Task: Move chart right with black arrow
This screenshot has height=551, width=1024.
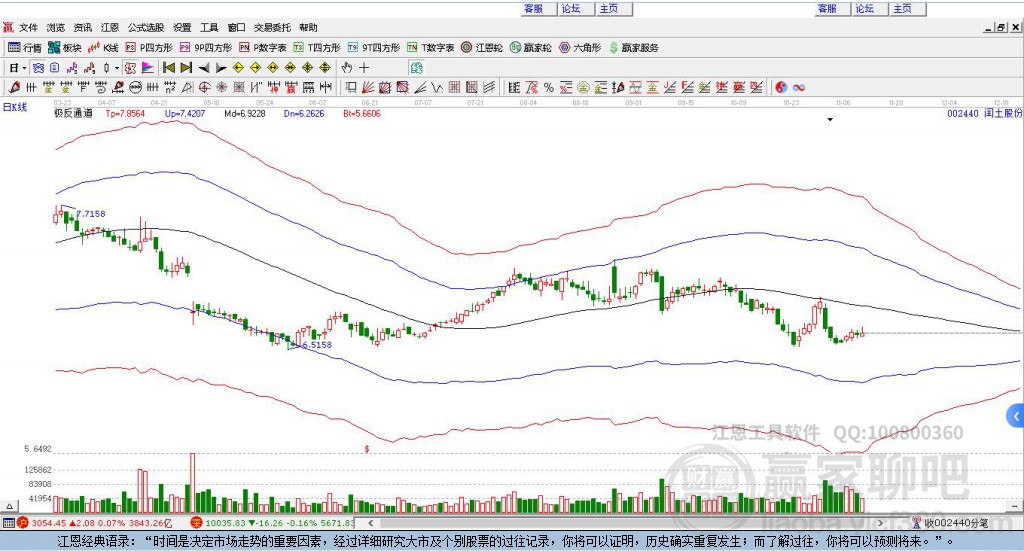Action: tap(221, 68)
